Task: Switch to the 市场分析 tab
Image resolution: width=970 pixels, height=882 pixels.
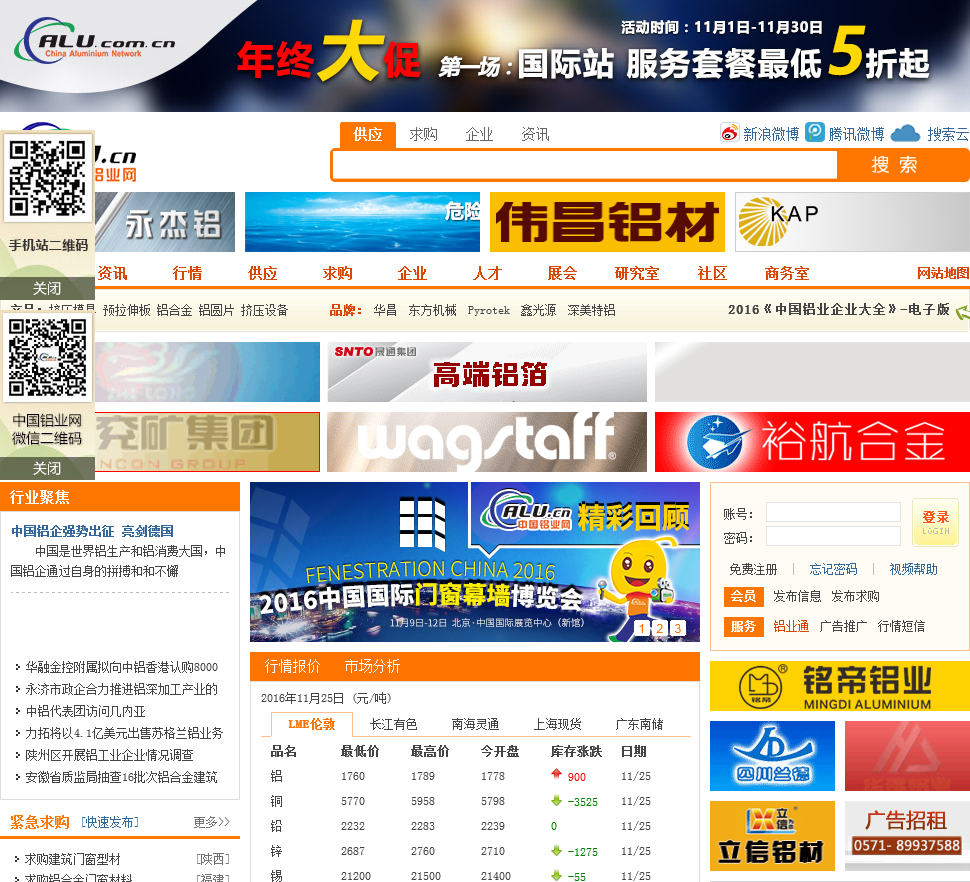Action: (372, 667)
